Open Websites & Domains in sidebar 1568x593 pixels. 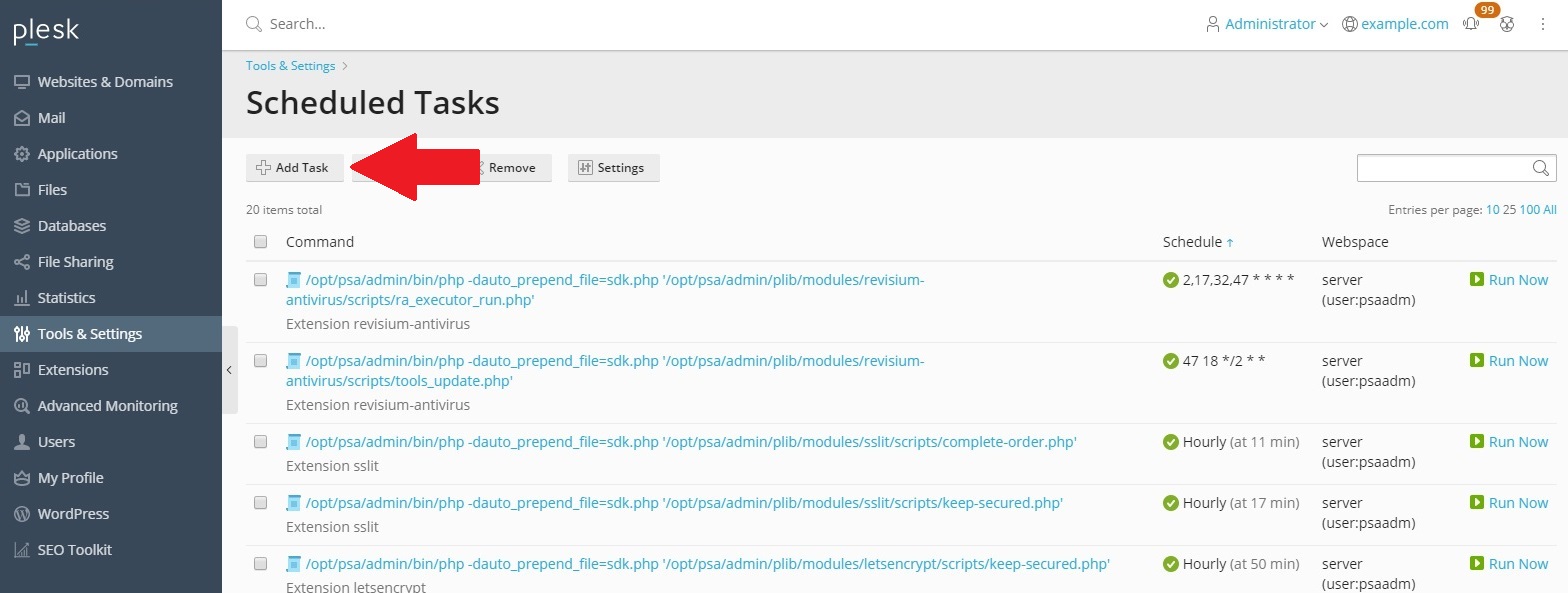pyautogui.click(x=105, y=82)
